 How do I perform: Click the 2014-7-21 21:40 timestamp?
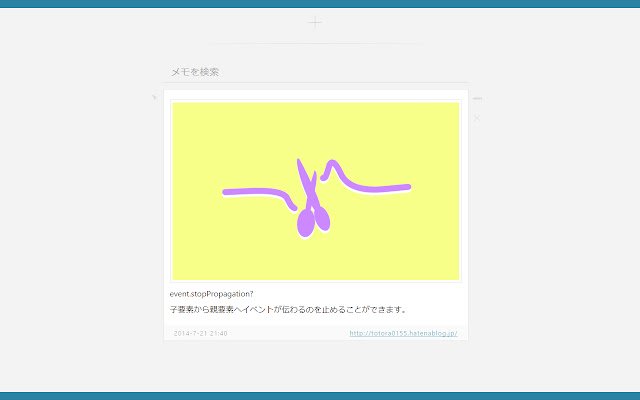point(200,333)
